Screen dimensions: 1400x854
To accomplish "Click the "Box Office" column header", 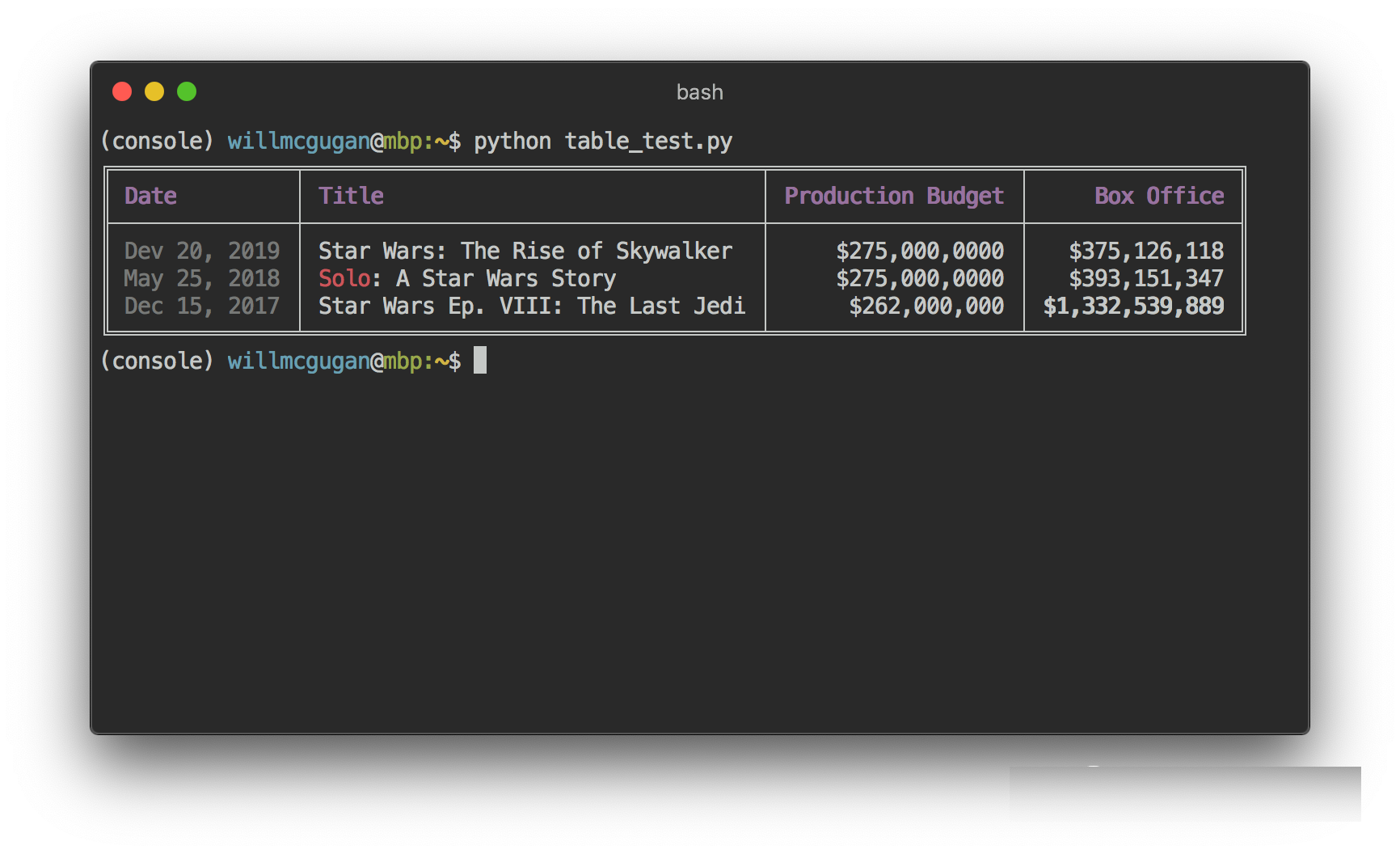I will pyautogui.click(x=1158, y=196).
